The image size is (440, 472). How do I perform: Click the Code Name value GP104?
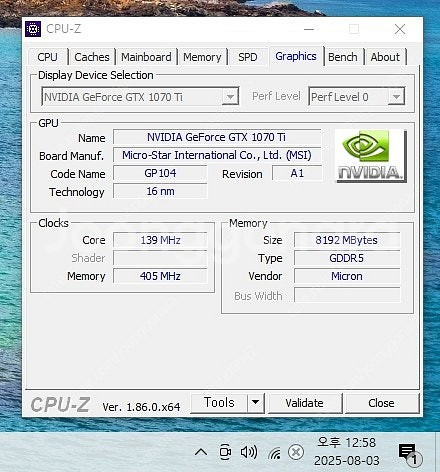click(x=160, y=173)
